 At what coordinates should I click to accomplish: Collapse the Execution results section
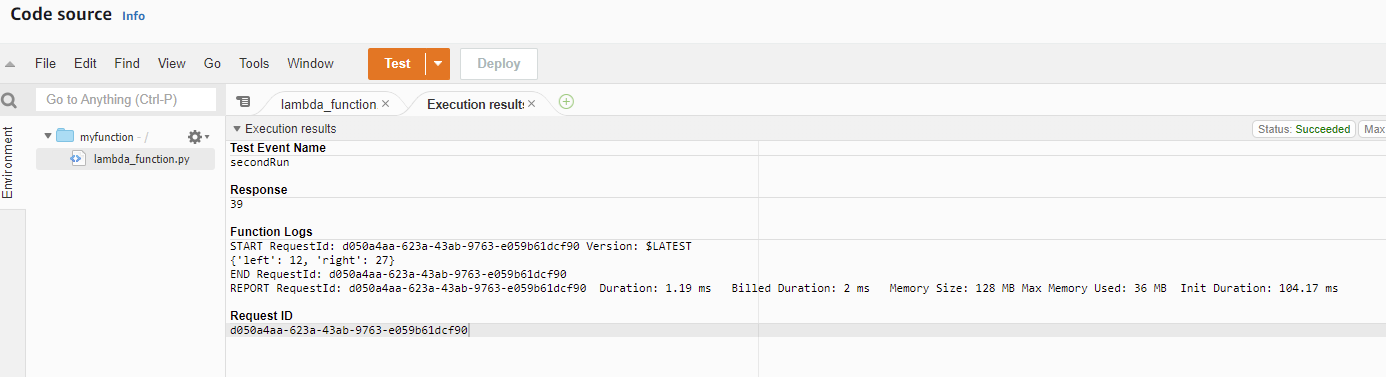[237, 129]
